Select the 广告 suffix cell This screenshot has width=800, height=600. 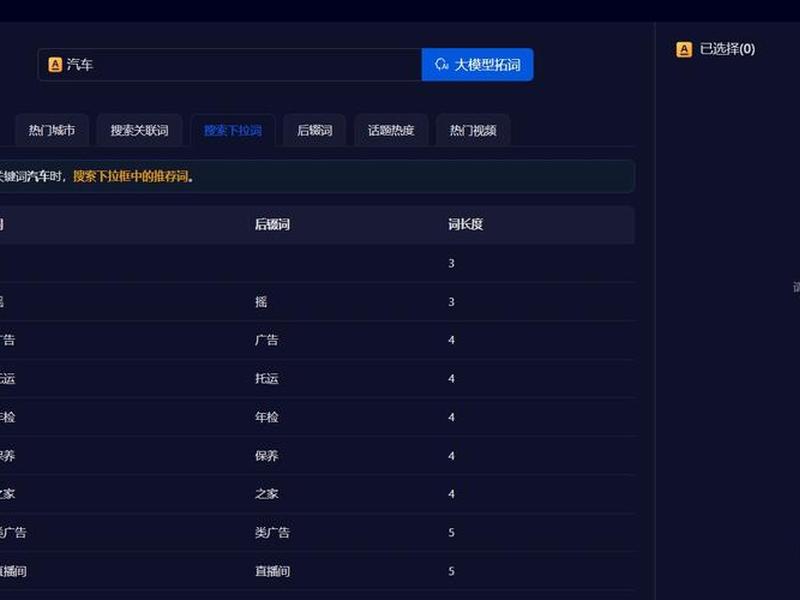266,340
